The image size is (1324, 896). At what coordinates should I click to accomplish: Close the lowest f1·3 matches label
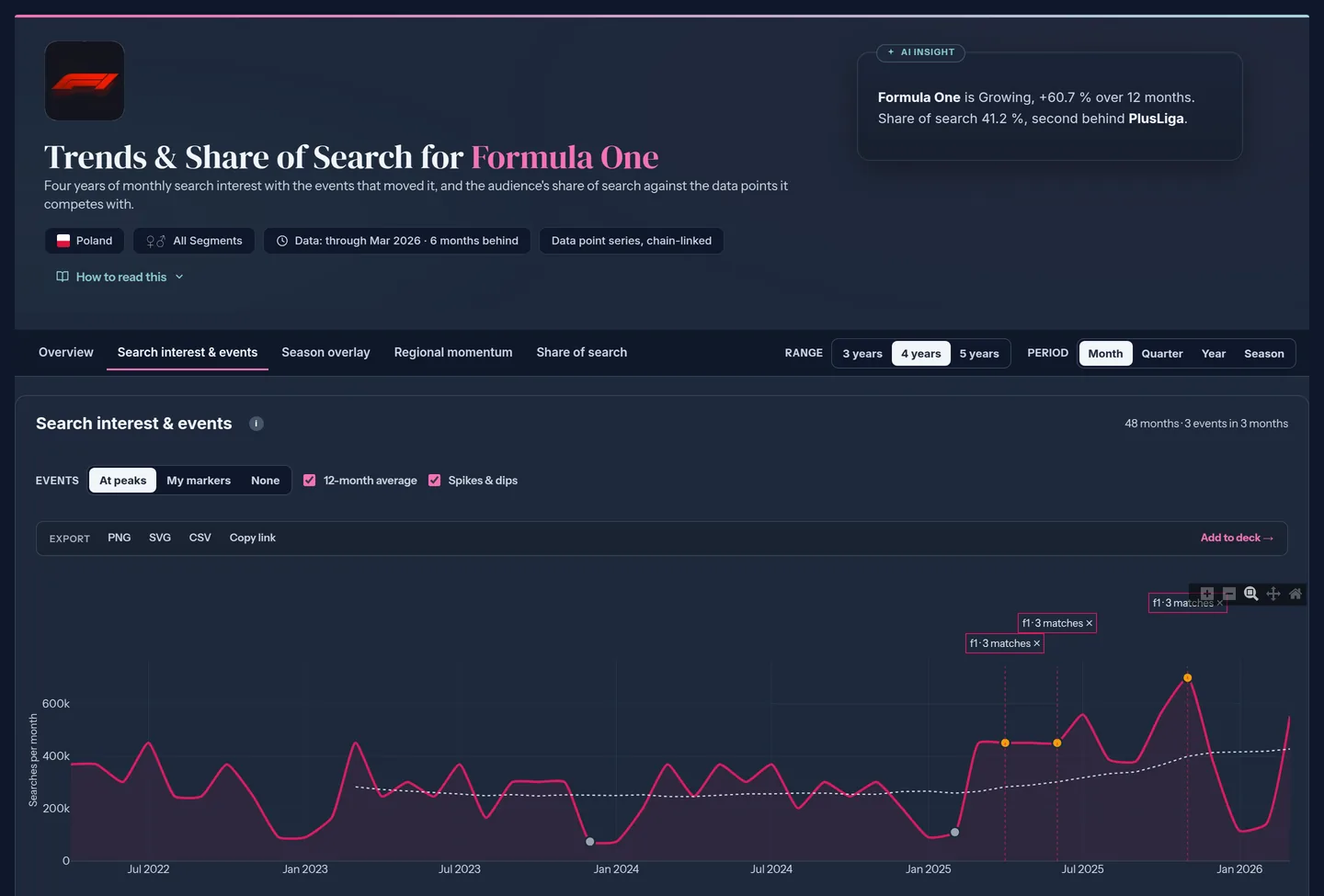(x=1036, y=643)
